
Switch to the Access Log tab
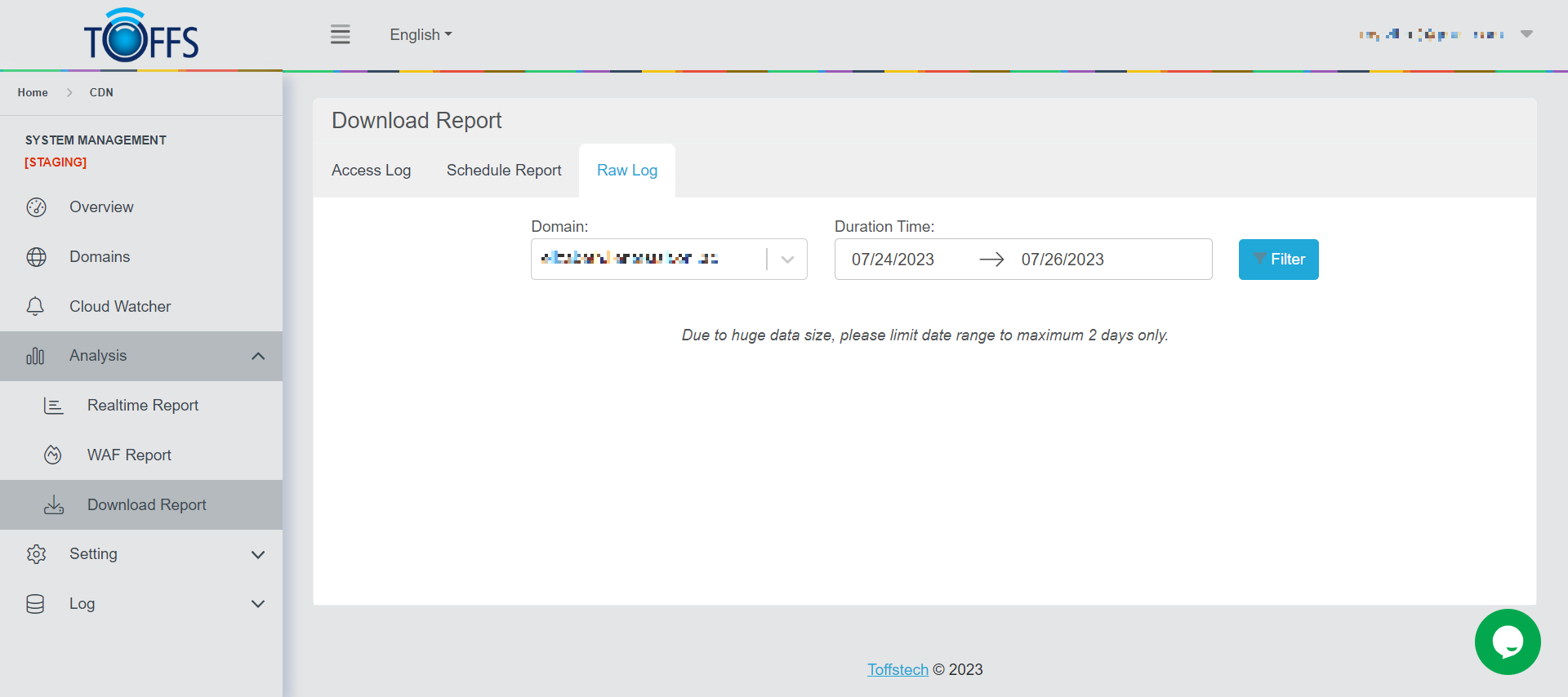point(371,171)
